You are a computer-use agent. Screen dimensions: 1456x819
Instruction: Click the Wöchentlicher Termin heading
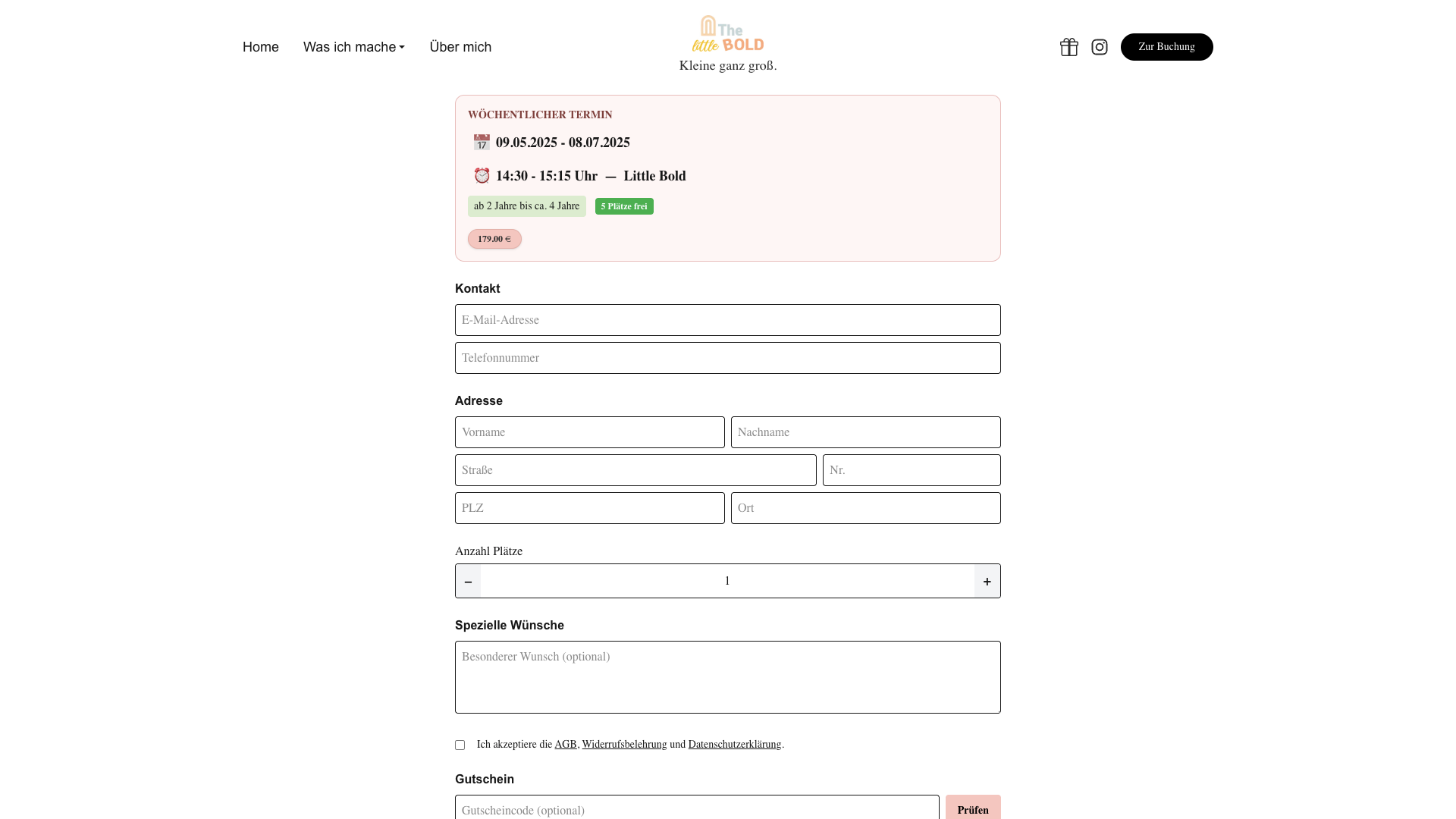(x=540, y=115)
